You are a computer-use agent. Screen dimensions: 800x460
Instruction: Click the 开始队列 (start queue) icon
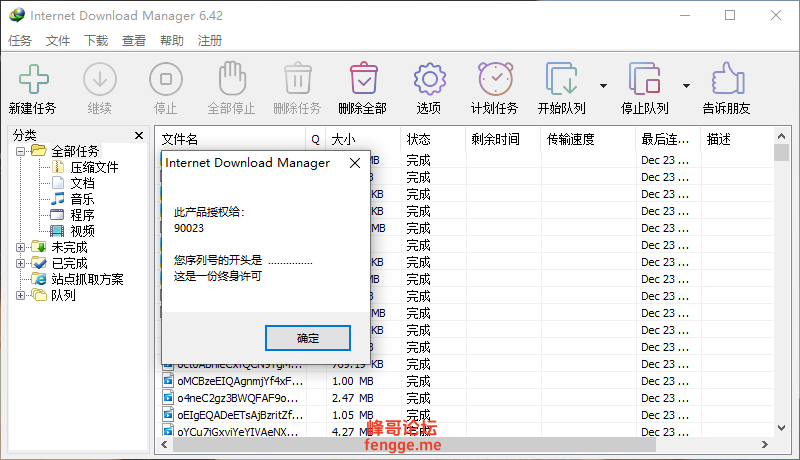click(561, 79)
